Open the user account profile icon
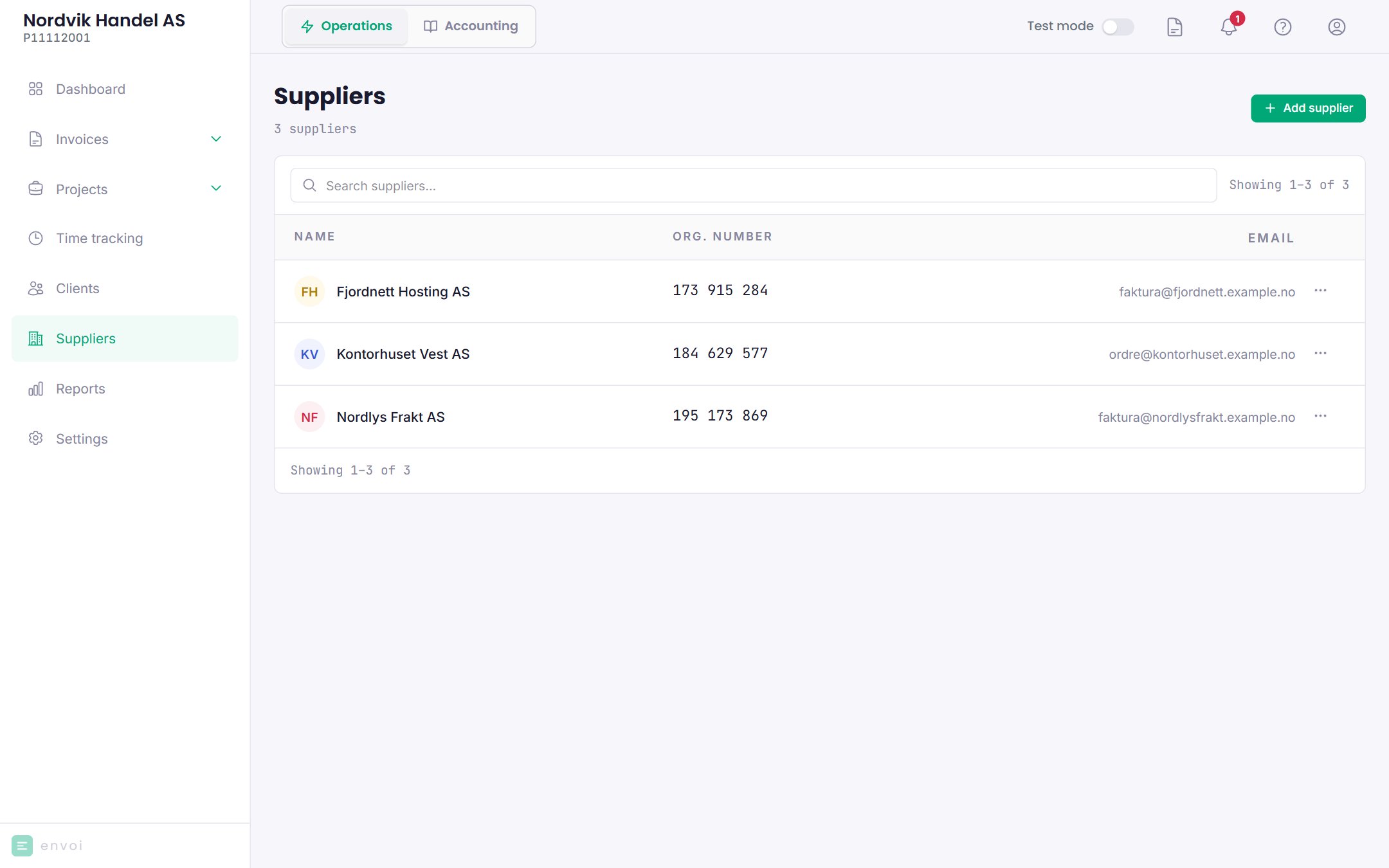This screenshot has height=868, width=1389. point(1336,27)
